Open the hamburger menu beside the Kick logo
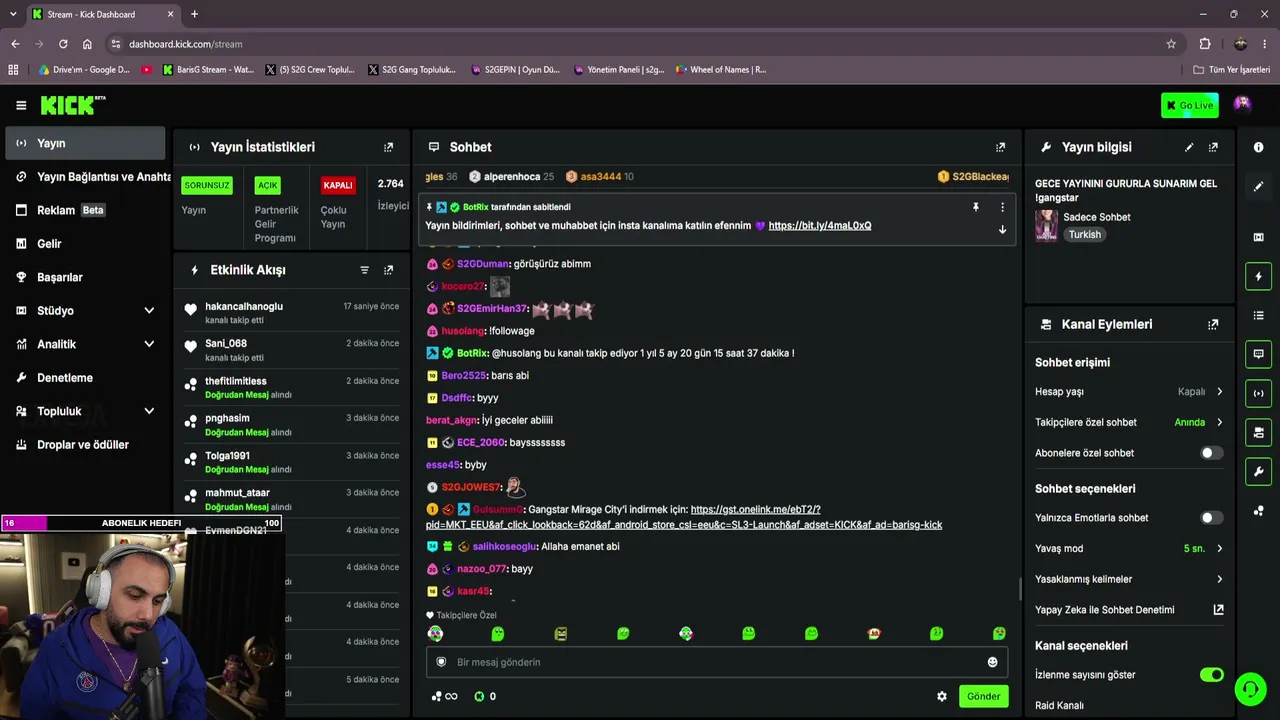1280x720 pixels. pos(21,105)
